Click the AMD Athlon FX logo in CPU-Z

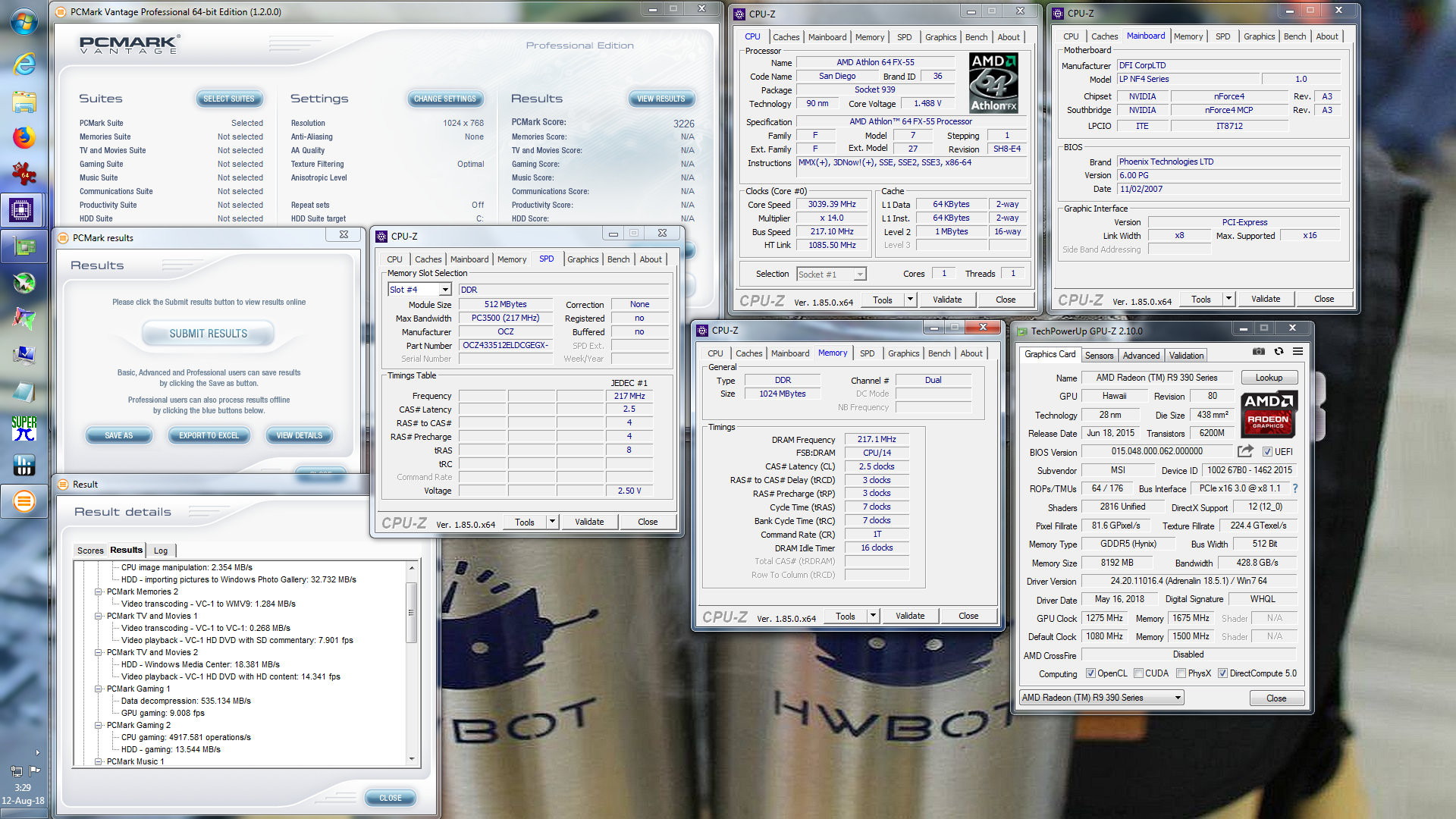tap(993, 83)
